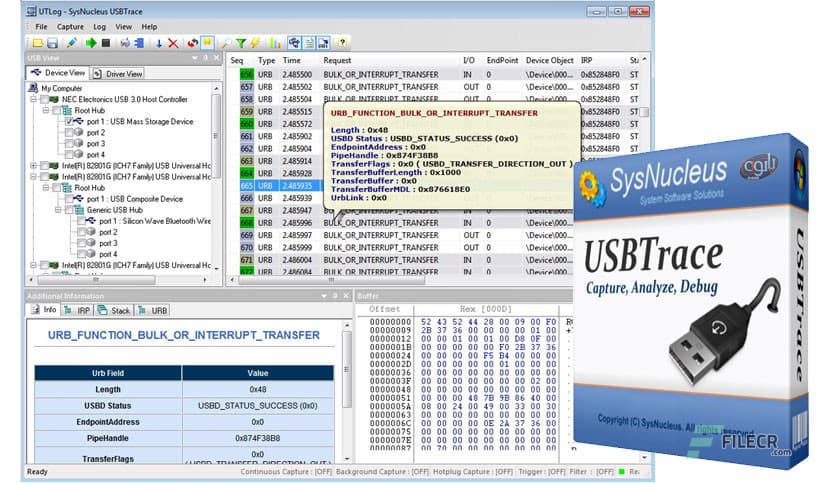Open Additional Information panel dropdown arrow
Image resolution: width=836 pixels, height=484 pixels.
(324, 295)
